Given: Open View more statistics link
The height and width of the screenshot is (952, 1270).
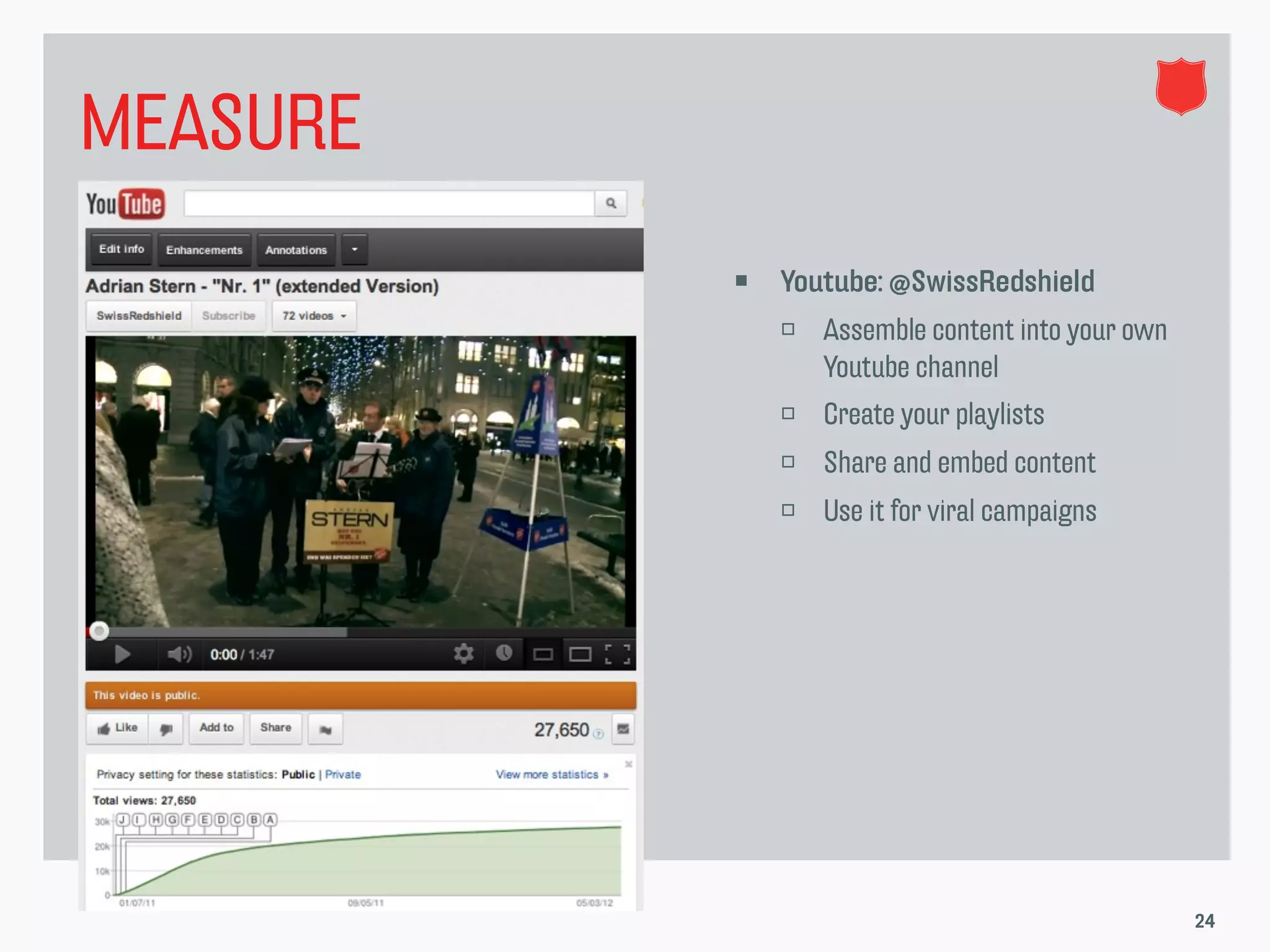Looking at the screenshot, I should coord(552,775).
